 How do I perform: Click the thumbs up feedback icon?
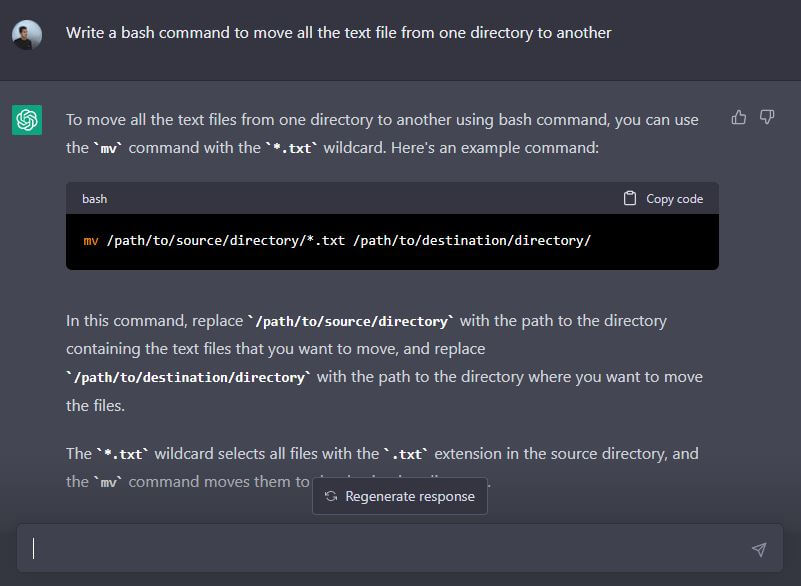coord(739,118)
